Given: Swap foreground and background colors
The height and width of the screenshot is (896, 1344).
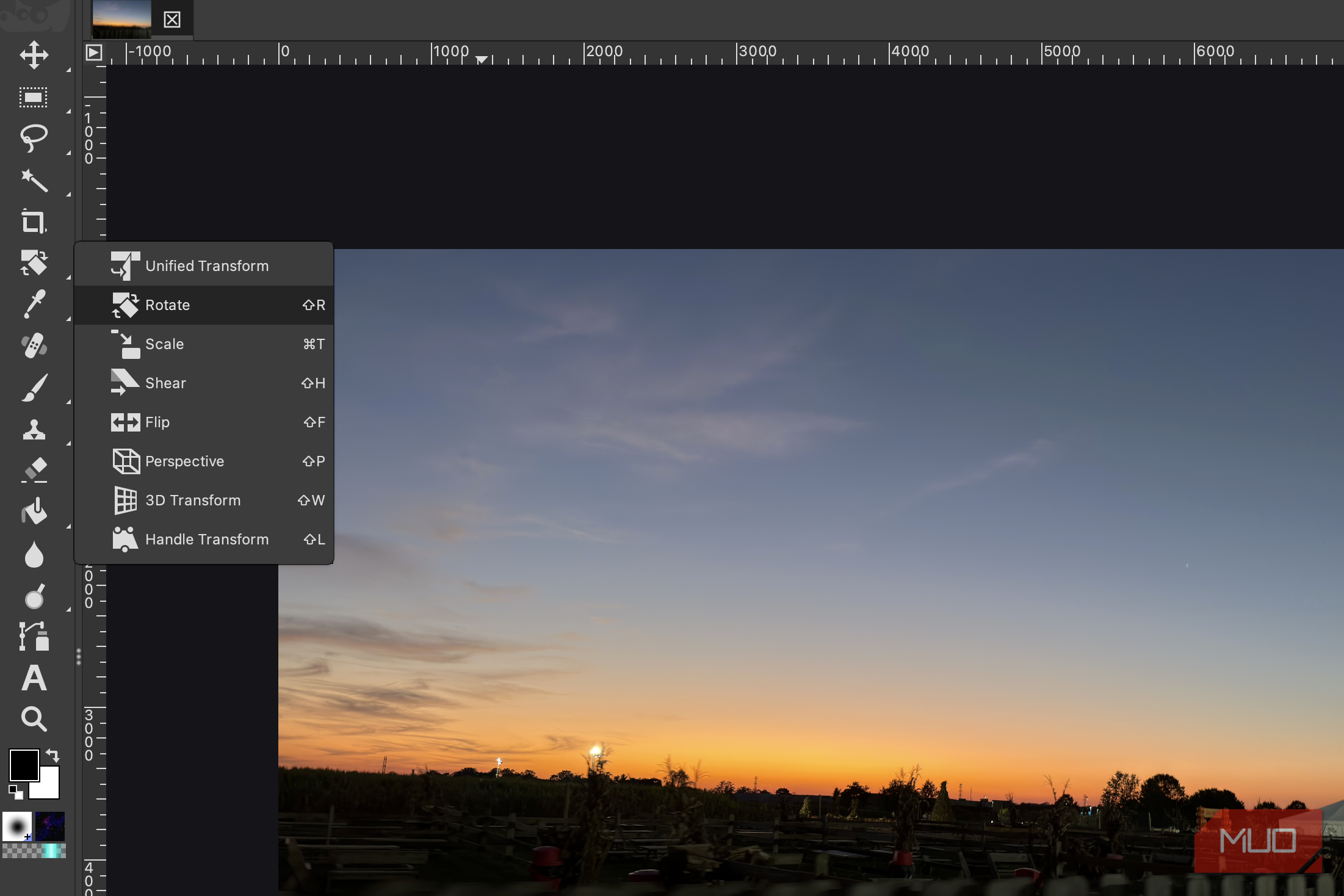Looking at the screenshot, I should 53,756.
